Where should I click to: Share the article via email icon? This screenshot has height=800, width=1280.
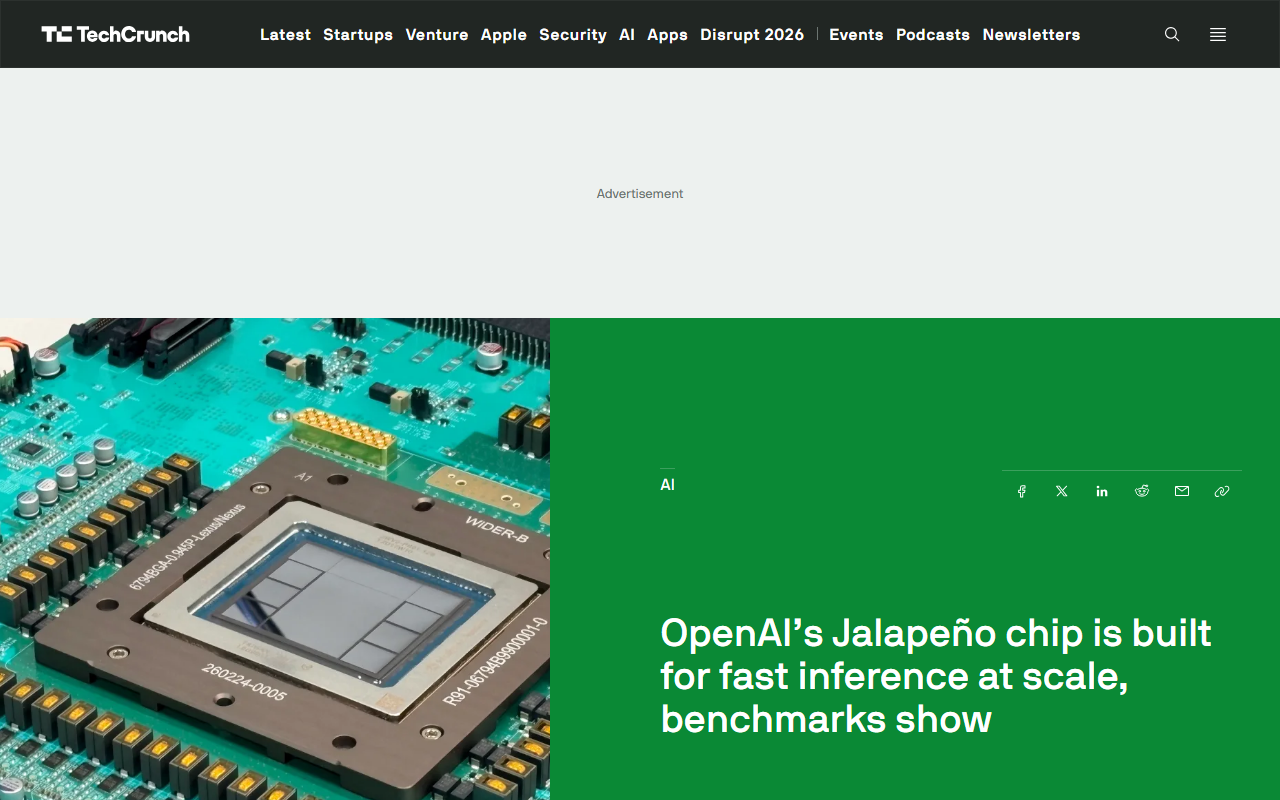tap(1182, 491)
